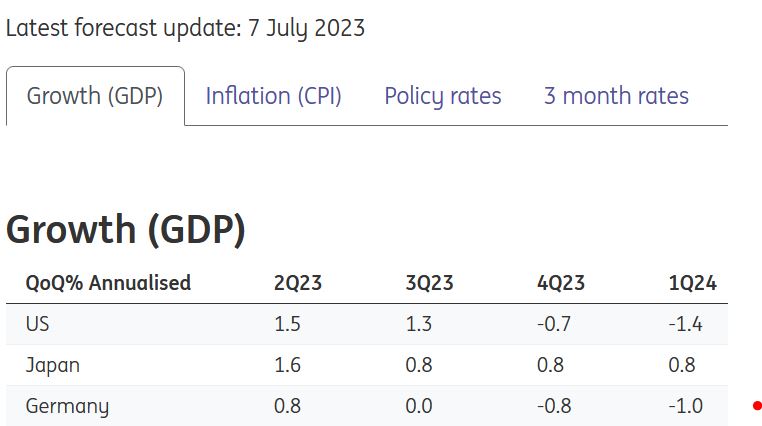Click Japan's 2Q23 value 1.6

287,365
